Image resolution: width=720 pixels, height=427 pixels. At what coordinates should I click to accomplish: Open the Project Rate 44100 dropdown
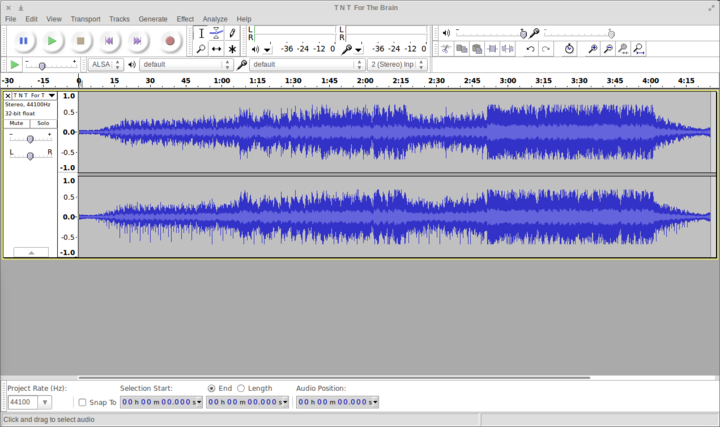[45, 402]
